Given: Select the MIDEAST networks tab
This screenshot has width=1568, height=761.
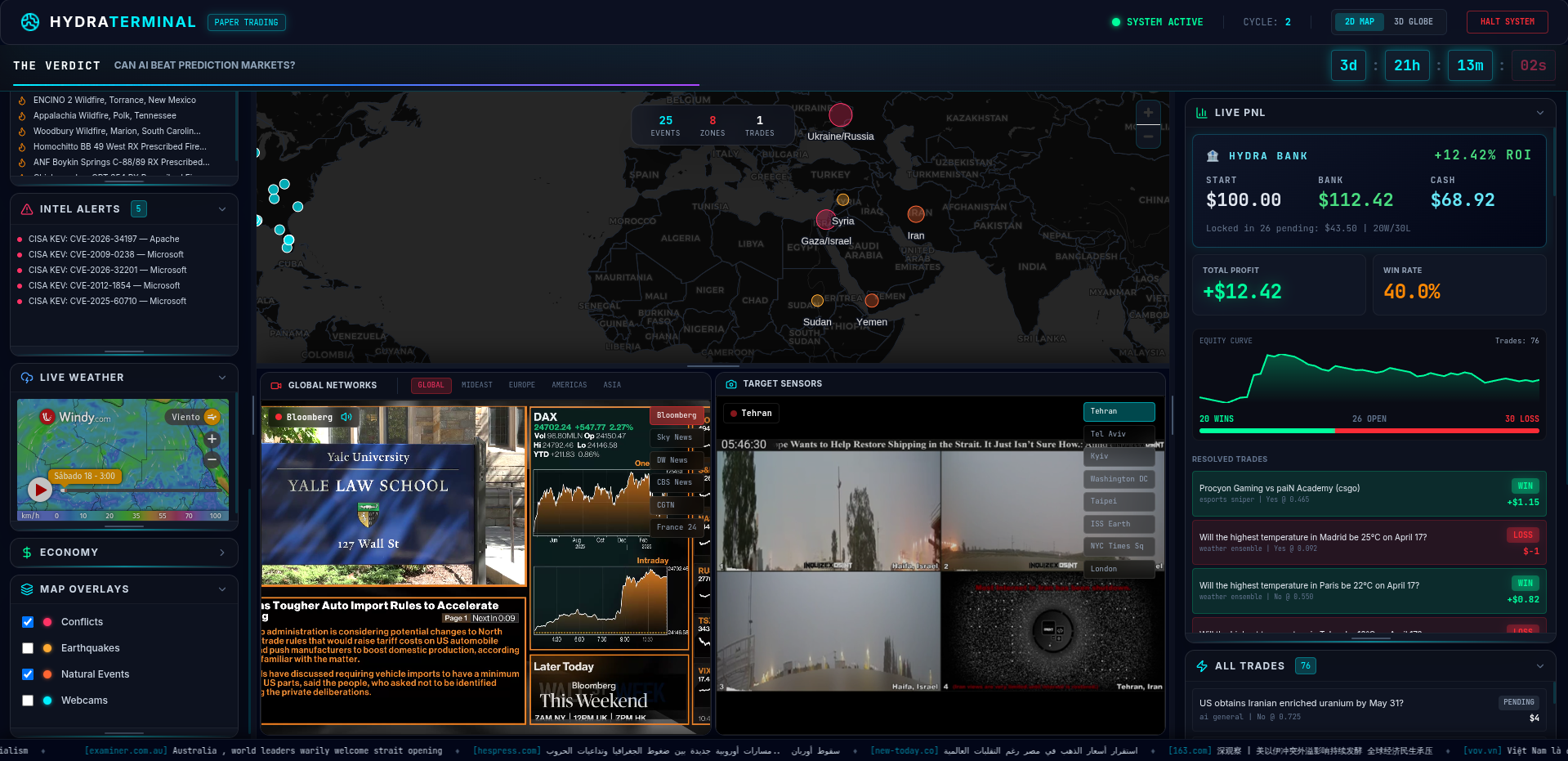Looking at the screenshot, I should point(477,385).
